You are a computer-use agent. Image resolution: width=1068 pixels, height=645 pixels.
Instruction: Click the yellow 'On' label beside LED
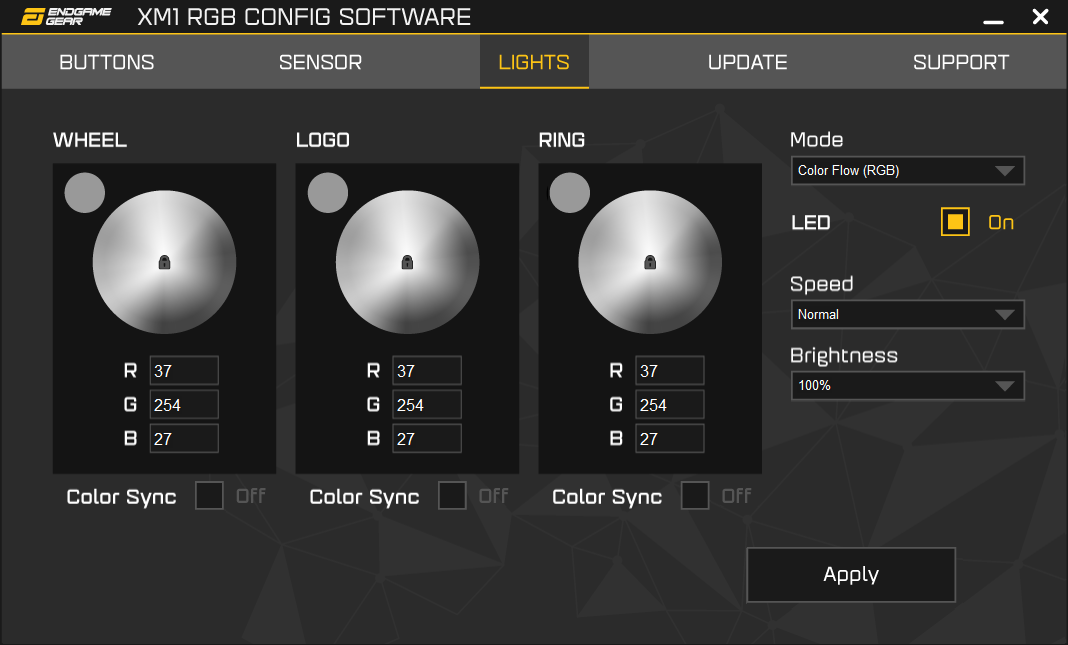pyautogui.click(x=1001, y=223)
